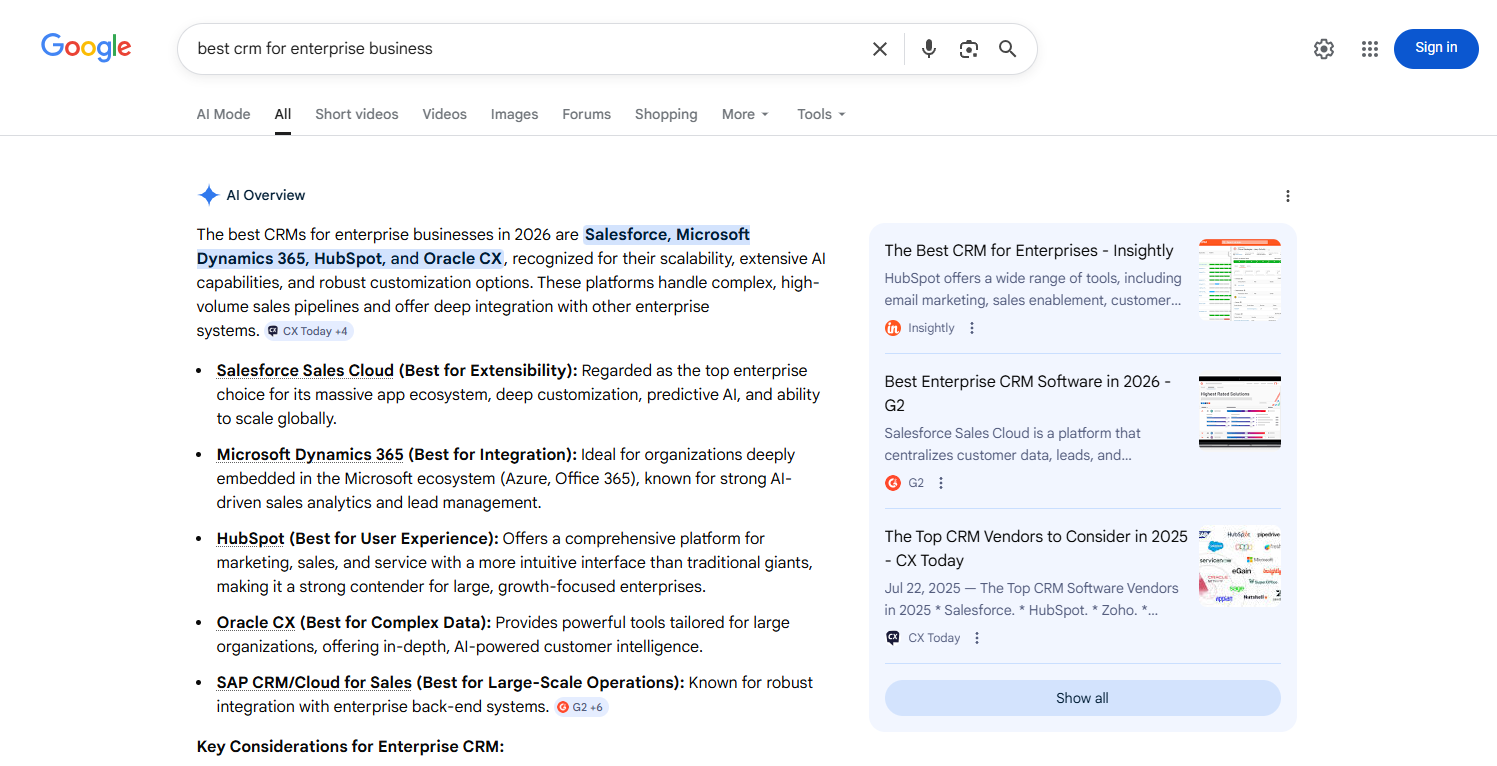Click three-dot menu beside Insightly source
Viewport: 1497px width, 766px height.
972,328
